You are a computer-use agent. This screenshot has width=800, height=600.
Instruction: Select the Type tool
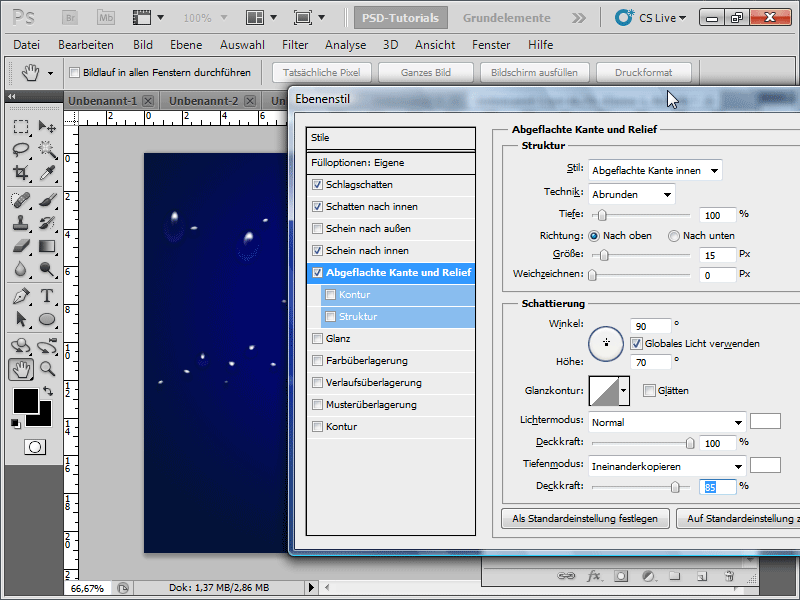click(47, 295)
